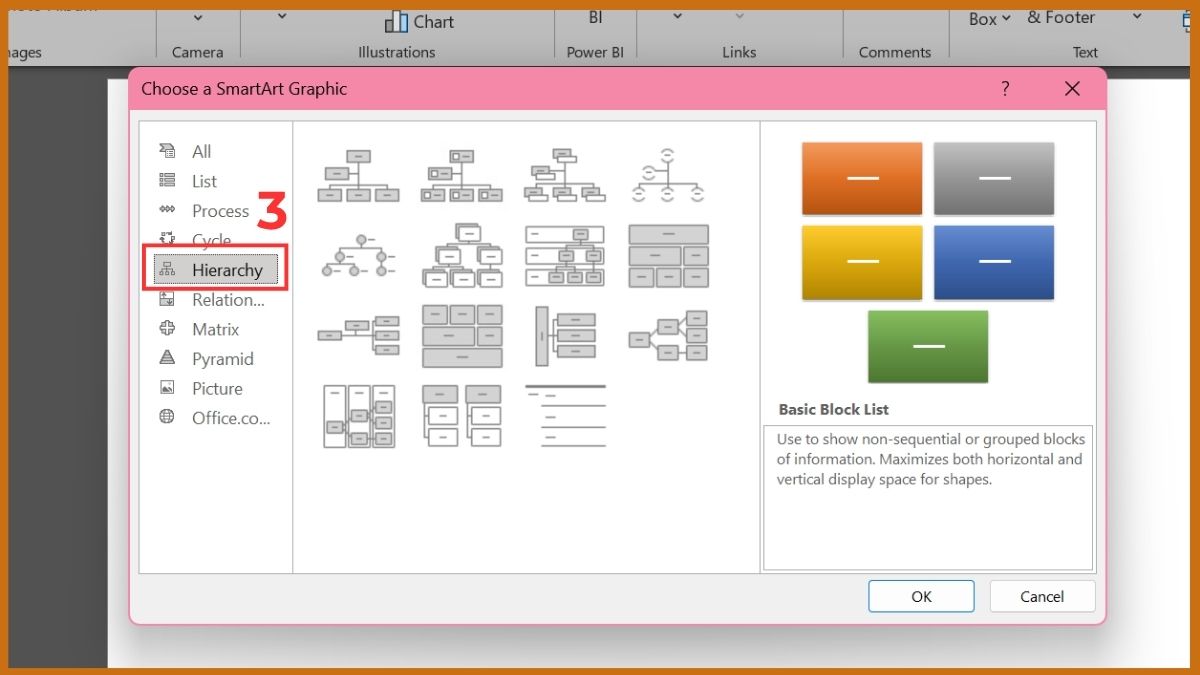
Task: Click the orange block in the preview
Action: click(x=861, y=178)
